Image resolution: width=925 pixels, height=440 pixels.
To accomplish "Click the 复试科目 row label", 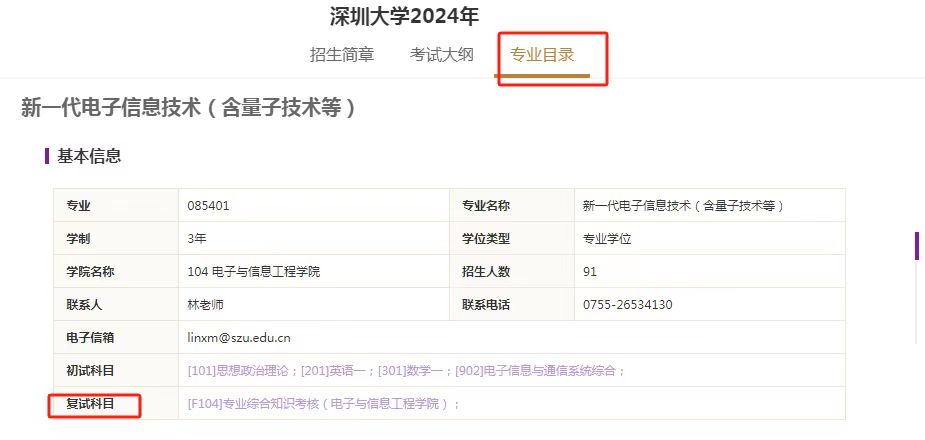I will point(91,404).
